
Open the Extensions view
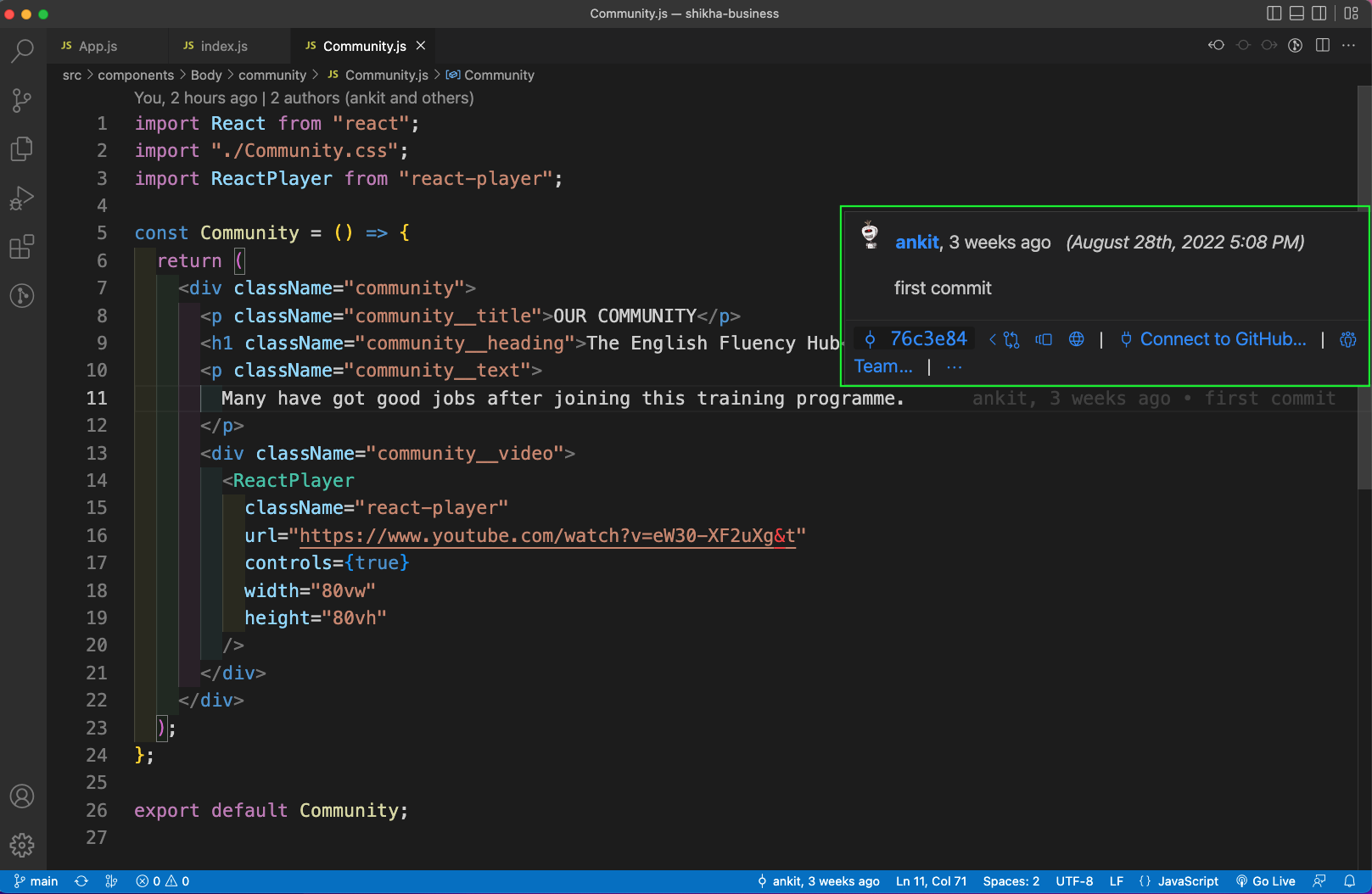(x=22, y=247)
